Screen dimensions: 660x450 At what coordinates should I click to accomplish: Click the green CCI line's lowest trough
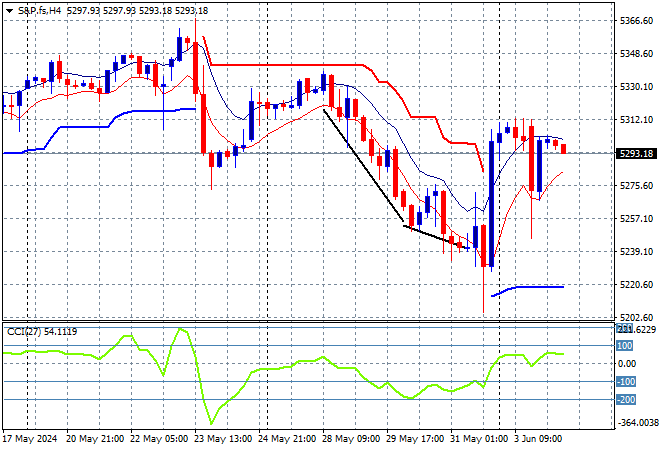point(211,423)
